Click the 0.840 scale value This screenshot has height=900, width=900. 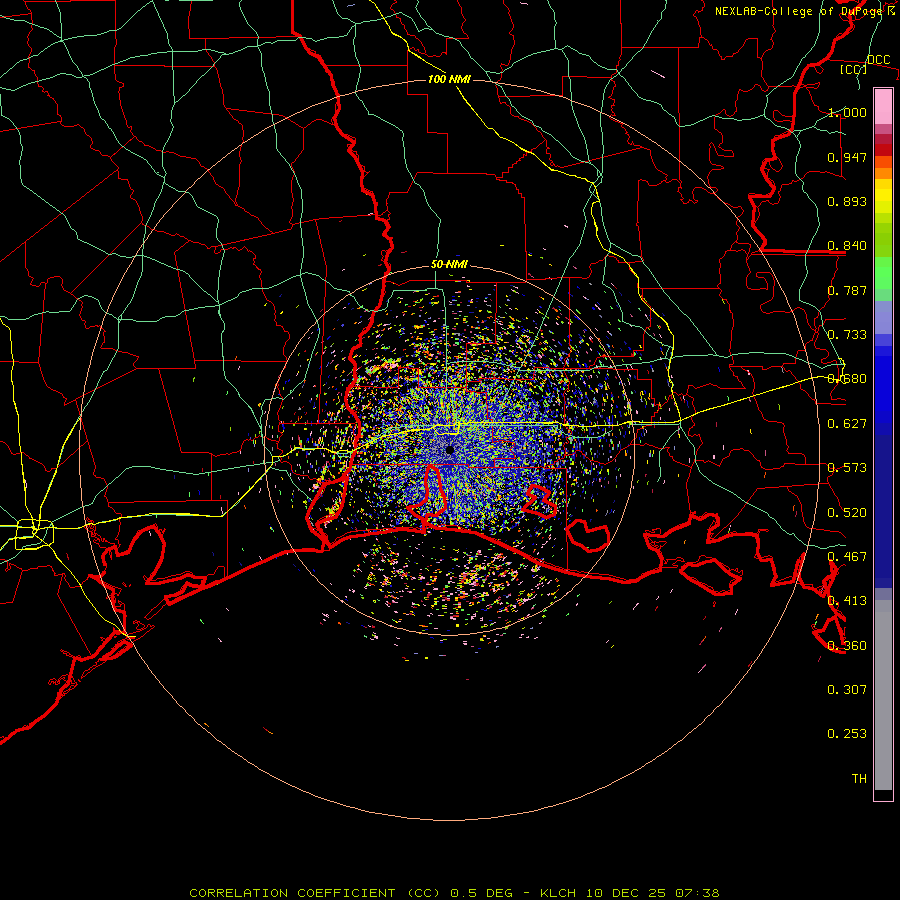click(847, 246)
